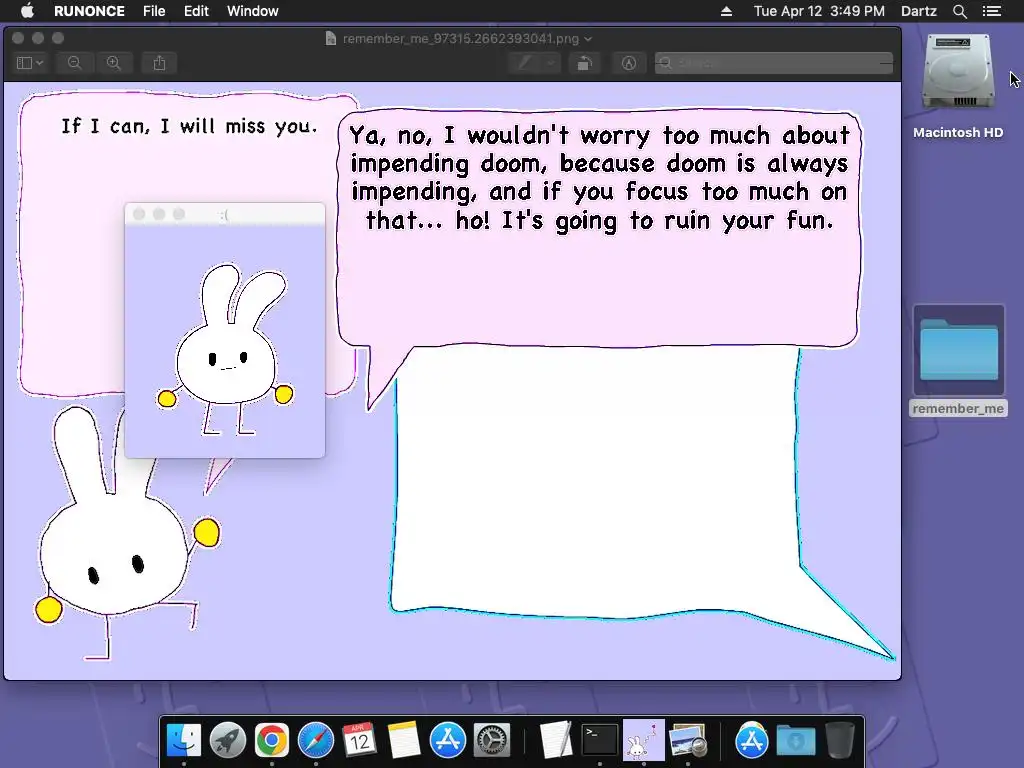Screen dimensions: 1024x768
Task: Show the Markup toolbar
Action: pyautogui.click(x=629, y=63)
